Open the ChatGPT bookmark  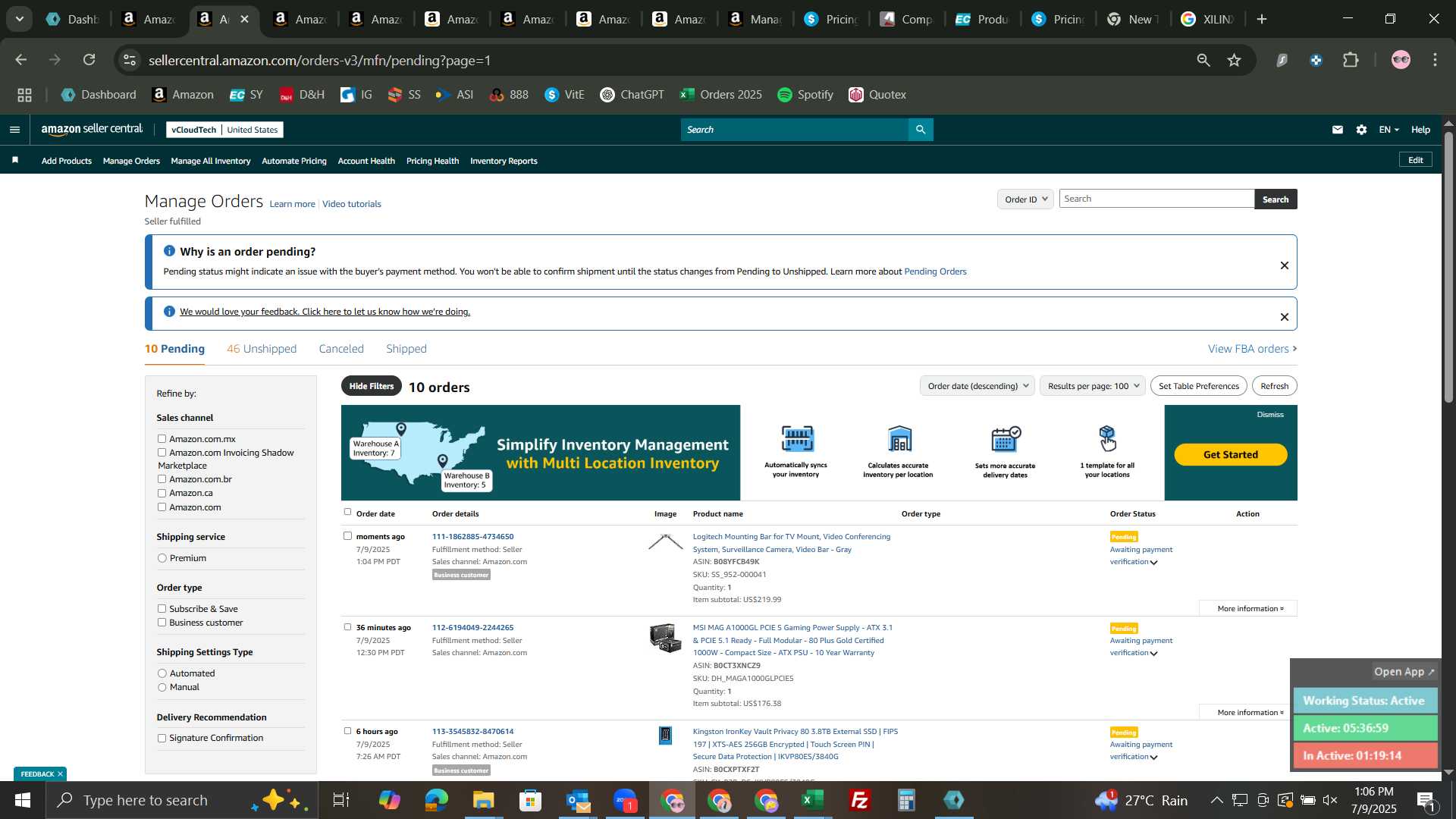pos(632,95)
